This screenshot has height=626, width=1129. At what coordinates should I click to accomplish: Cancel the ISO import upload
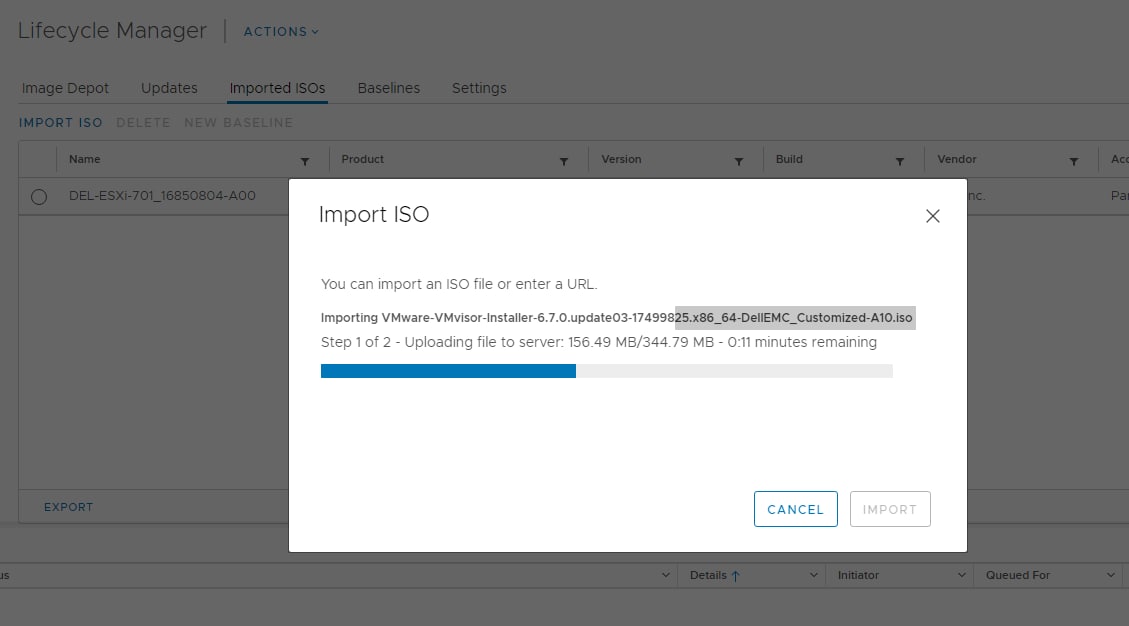pos(796,509)
